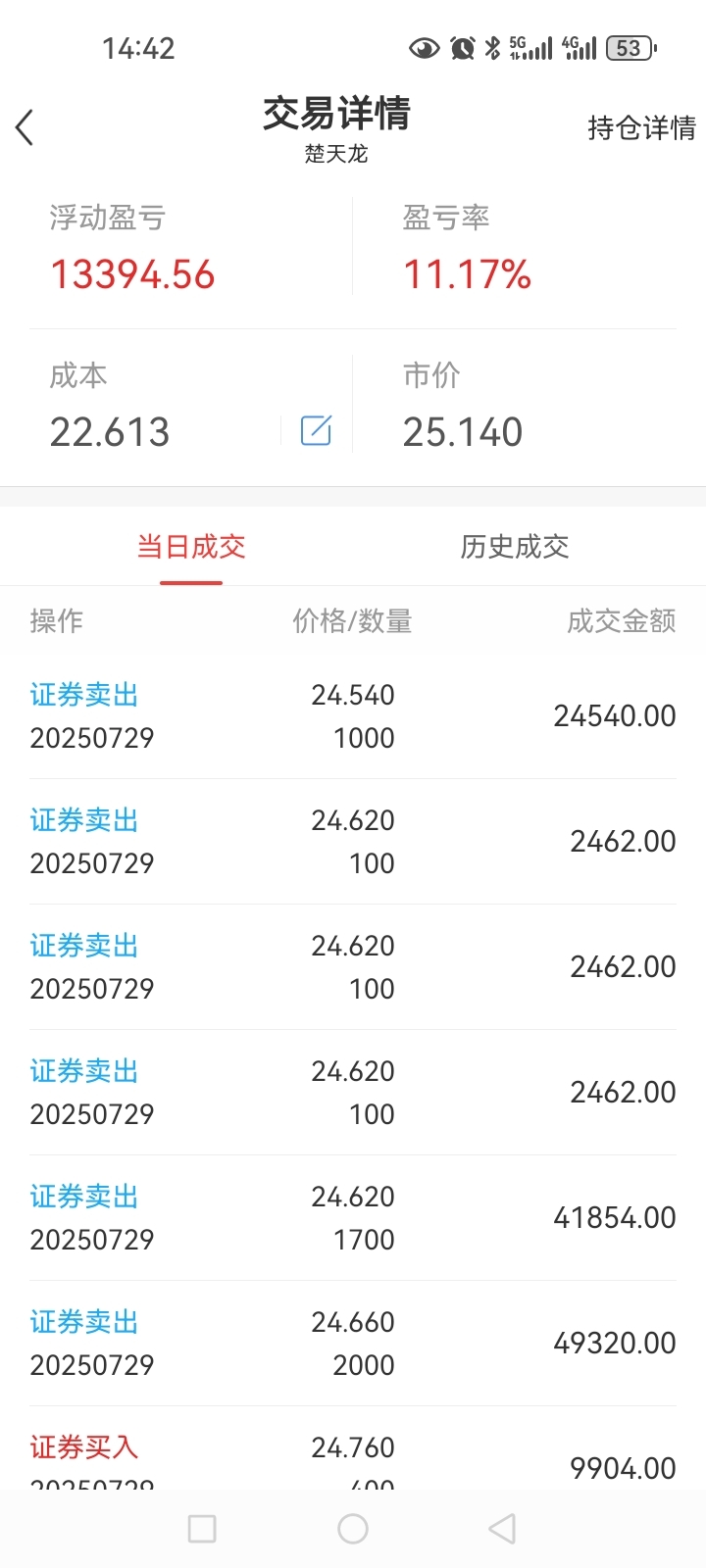The height and width of the screenshot is (1568, 706).
Task: Switch to 历史成交 tab
Action: pos(515,547)
